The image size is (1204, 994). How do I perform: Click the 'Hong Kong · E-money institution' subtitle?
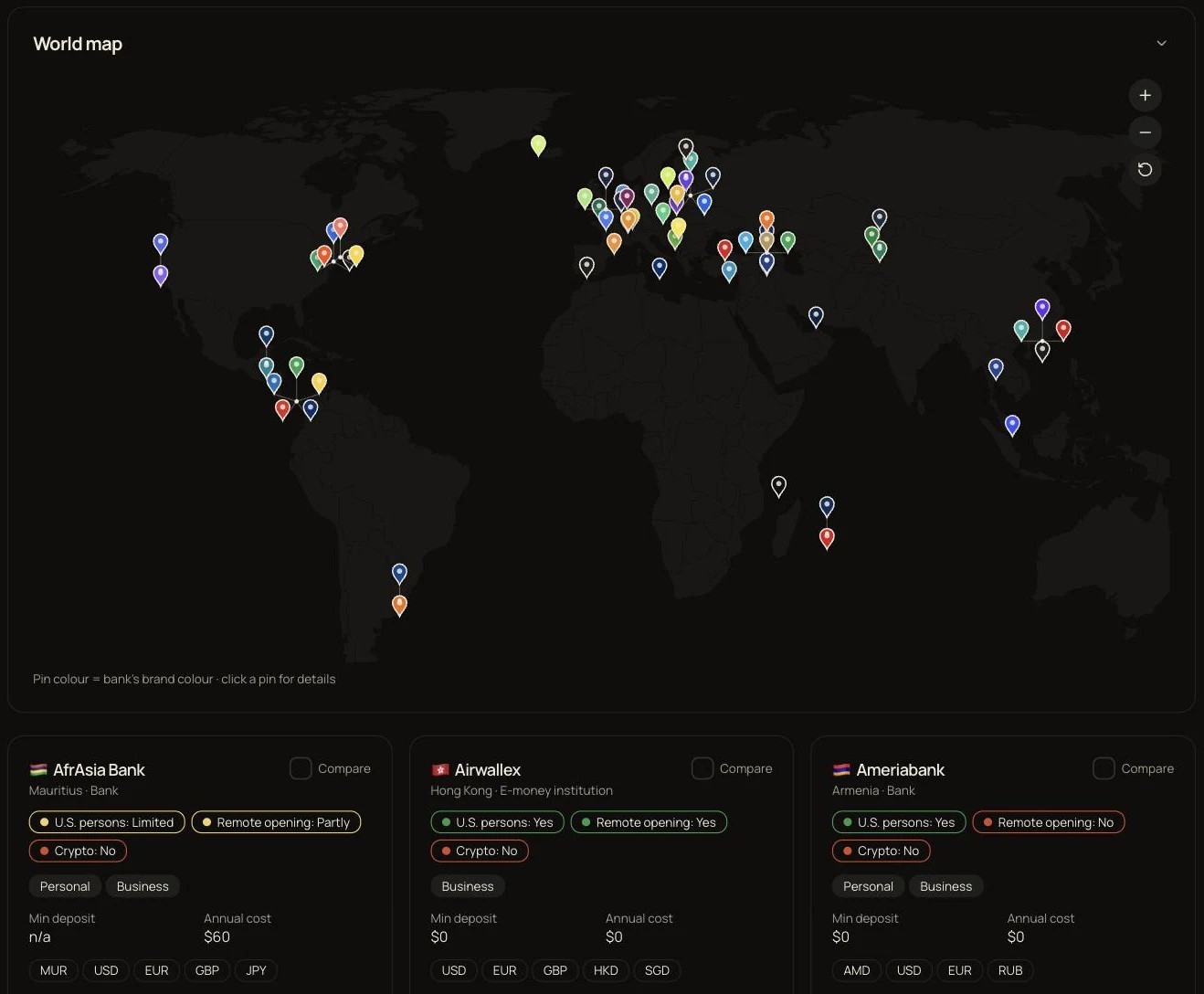coord(522,790)
